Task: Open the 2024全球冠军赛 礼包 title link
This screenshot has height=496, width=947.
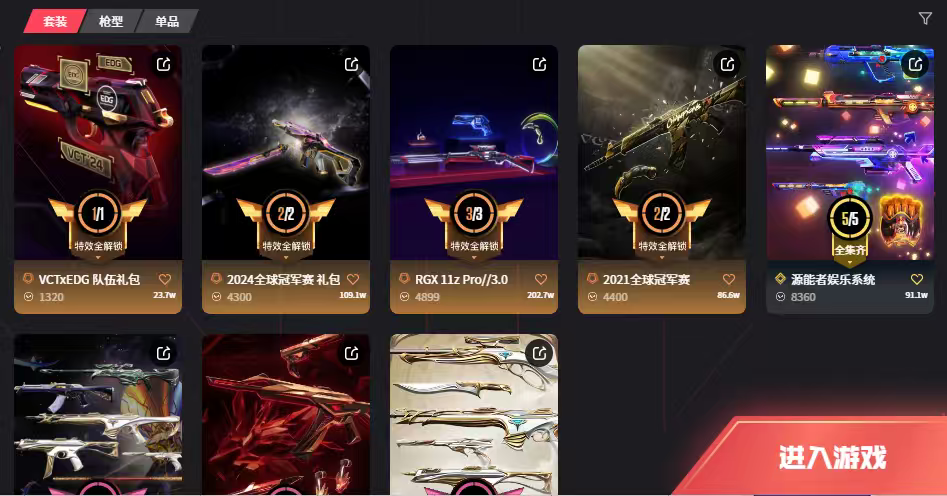Action: [x=283, y=279]
